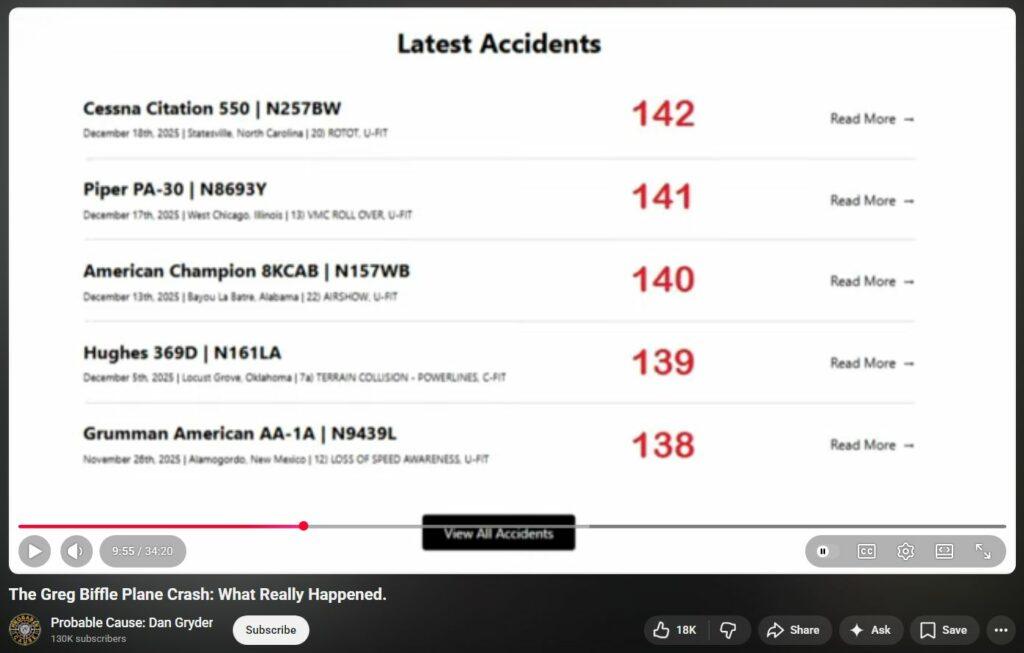
Task: Click Read More for Hughes 369D
Action: pyautogui.click(x=872, y=364)
